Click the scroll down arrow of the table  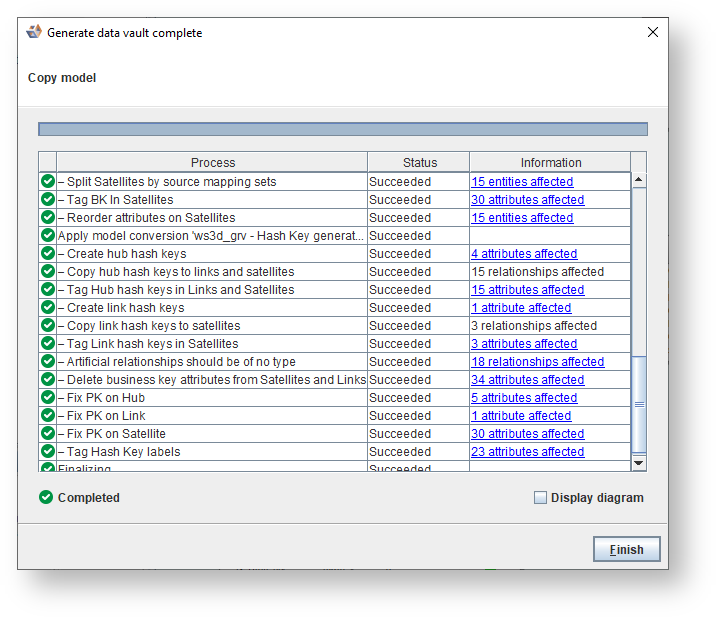[639, 462]
